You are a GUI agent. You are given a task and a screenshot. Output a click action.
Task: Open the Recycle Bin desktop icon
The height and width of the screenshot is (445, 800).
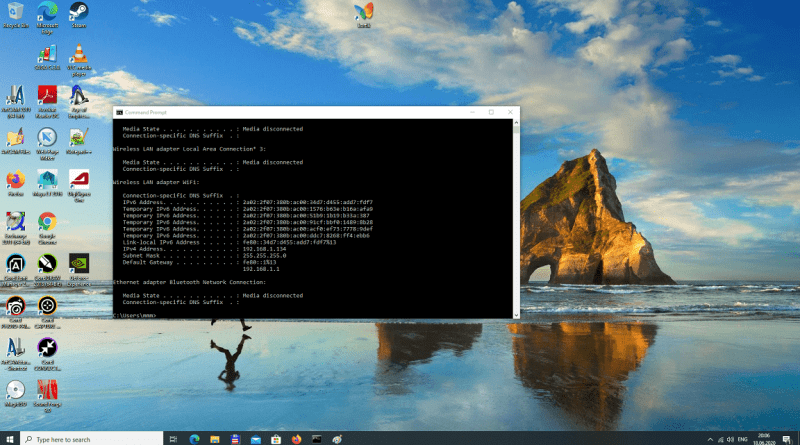(14, 13)
